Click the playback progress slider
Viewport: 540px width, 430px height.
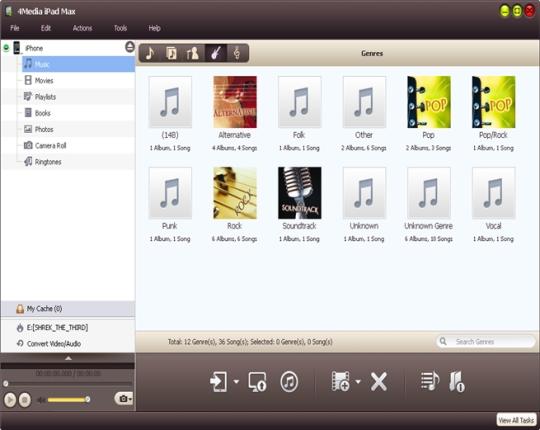tap(68, 383)
